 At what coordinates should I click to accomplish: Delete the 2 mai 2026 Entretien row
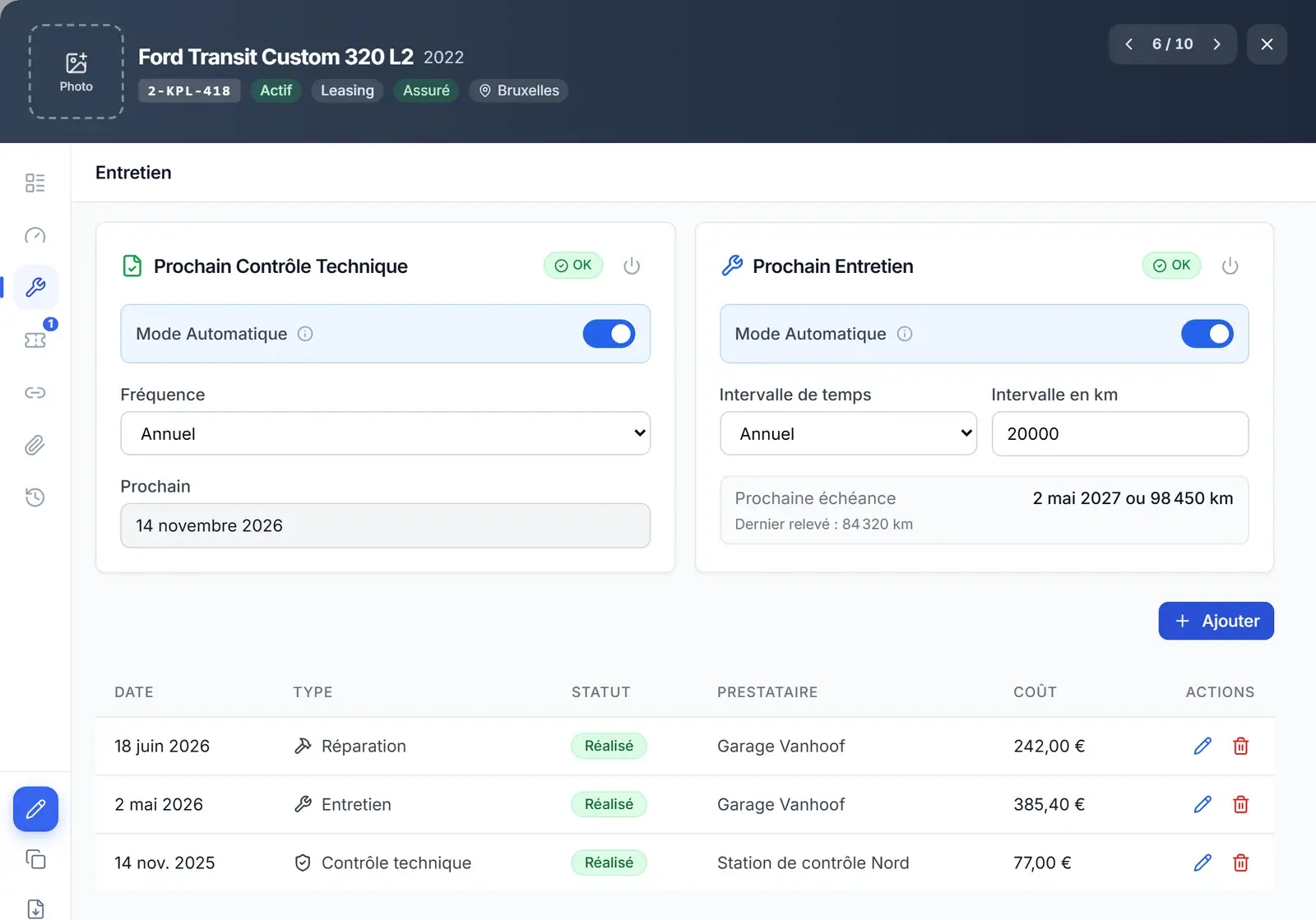(x=1240, y=804)
